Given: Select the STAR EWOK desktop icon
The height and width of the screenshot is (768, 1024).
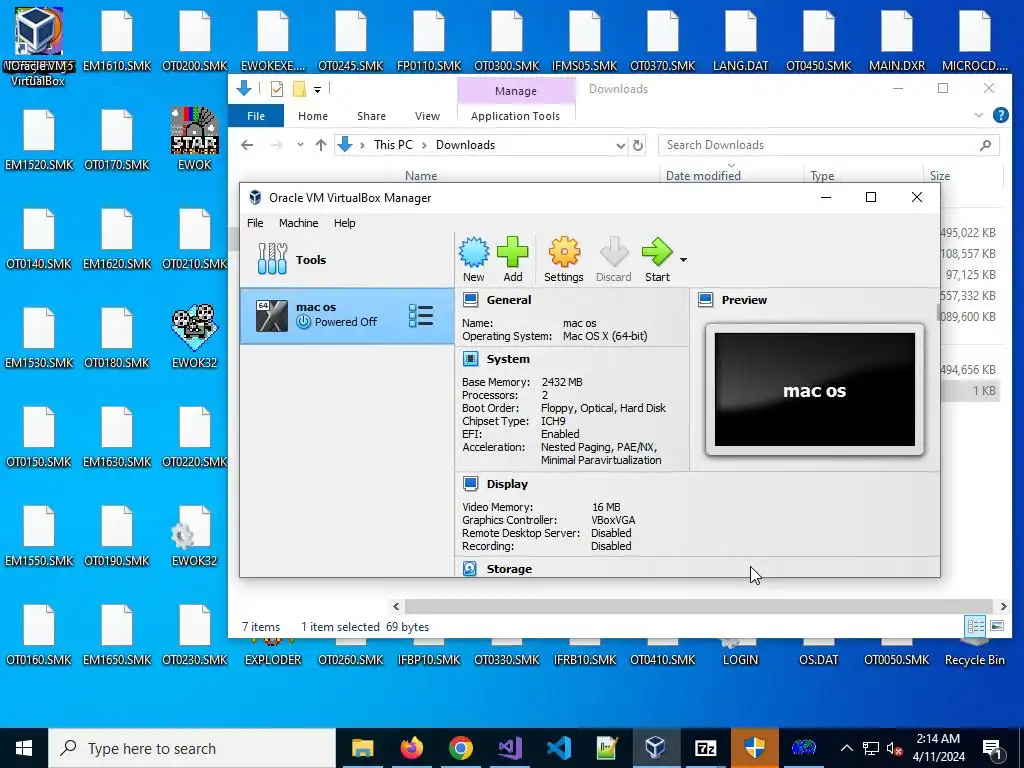Looking at the screenshot, I should (194, 138).
